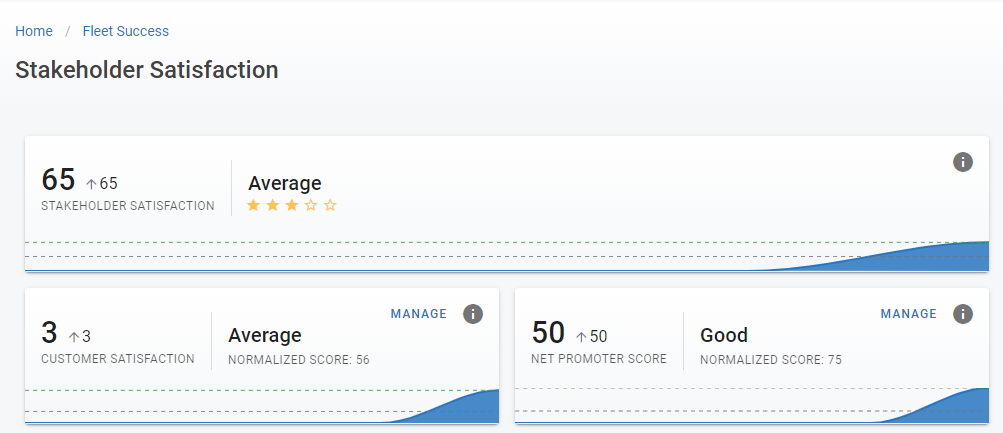
Task: Click the large score value 65
Action: pos(58,180)
